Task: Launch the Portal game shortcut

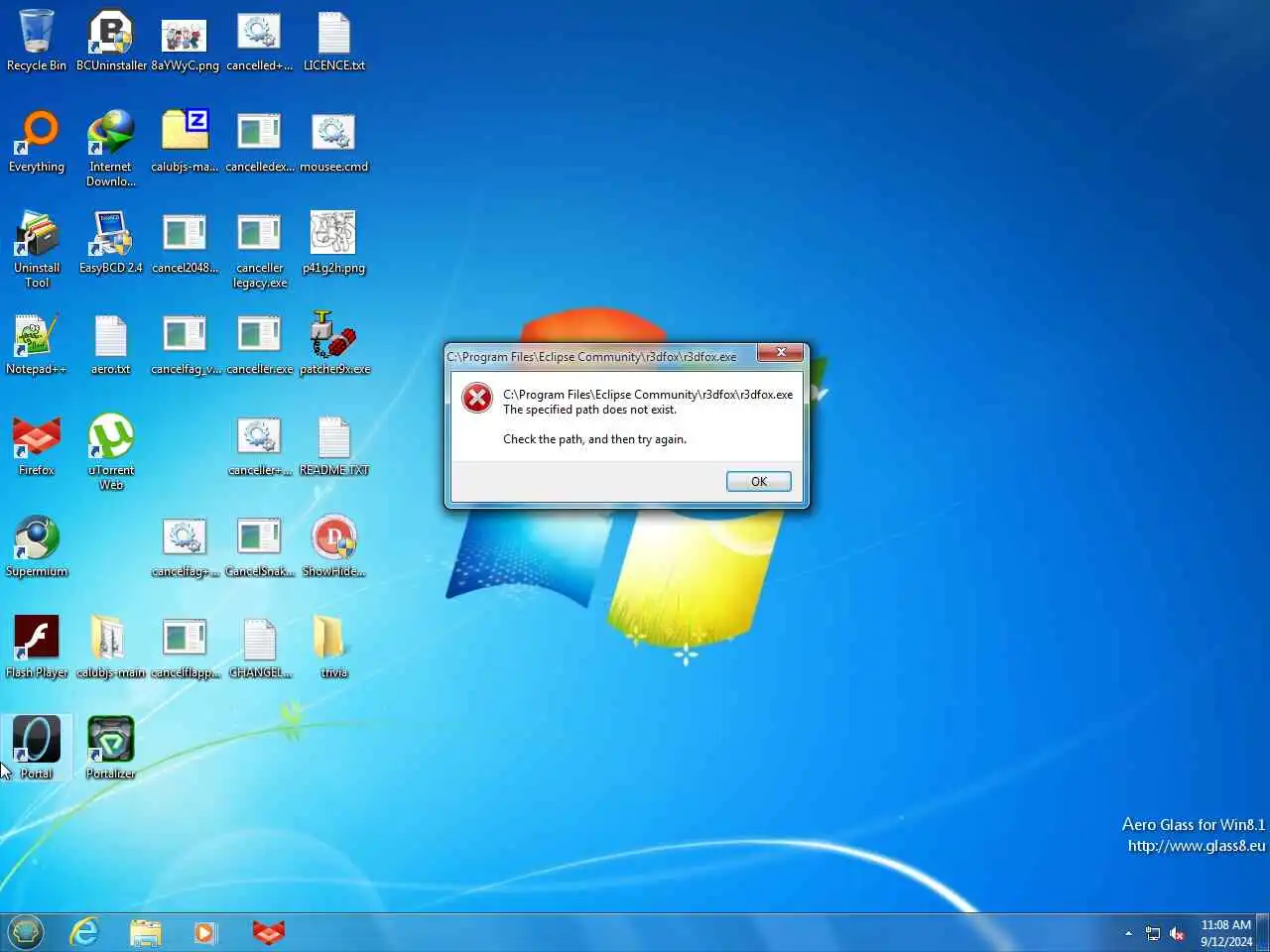Action: [37, 749]
